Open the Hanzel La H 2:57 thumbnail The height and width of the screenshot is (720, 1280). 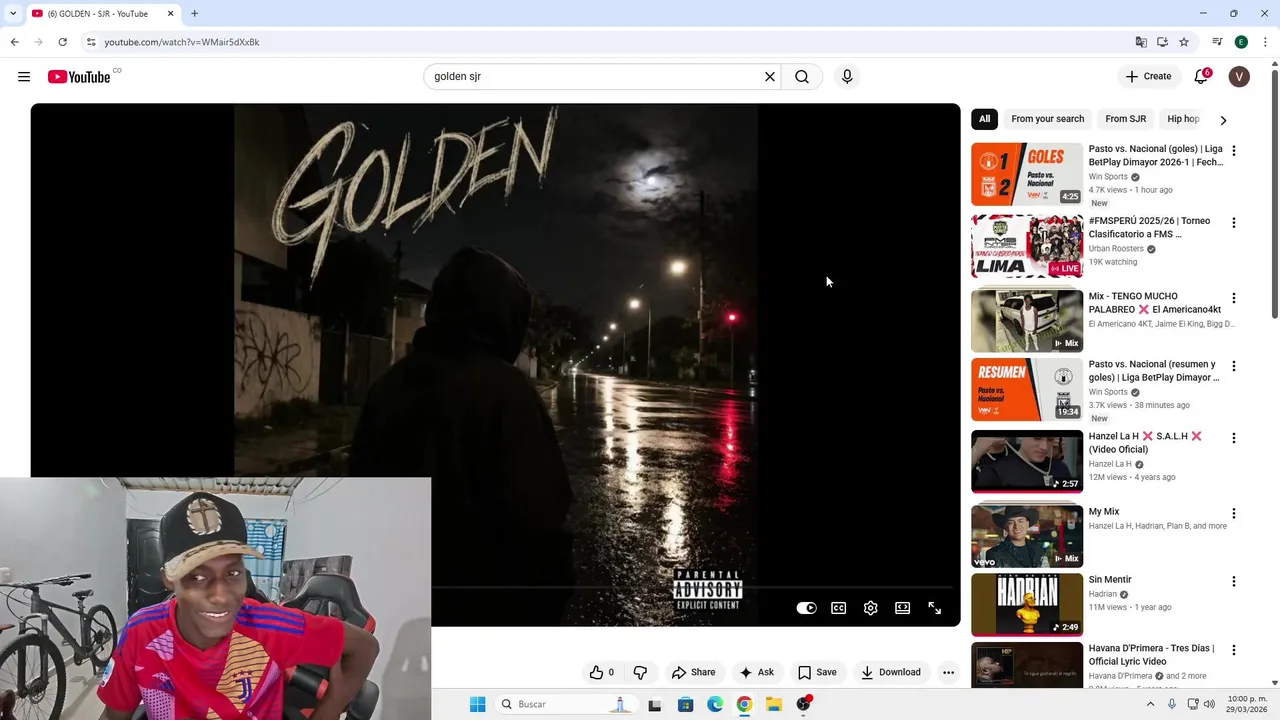1027,461
